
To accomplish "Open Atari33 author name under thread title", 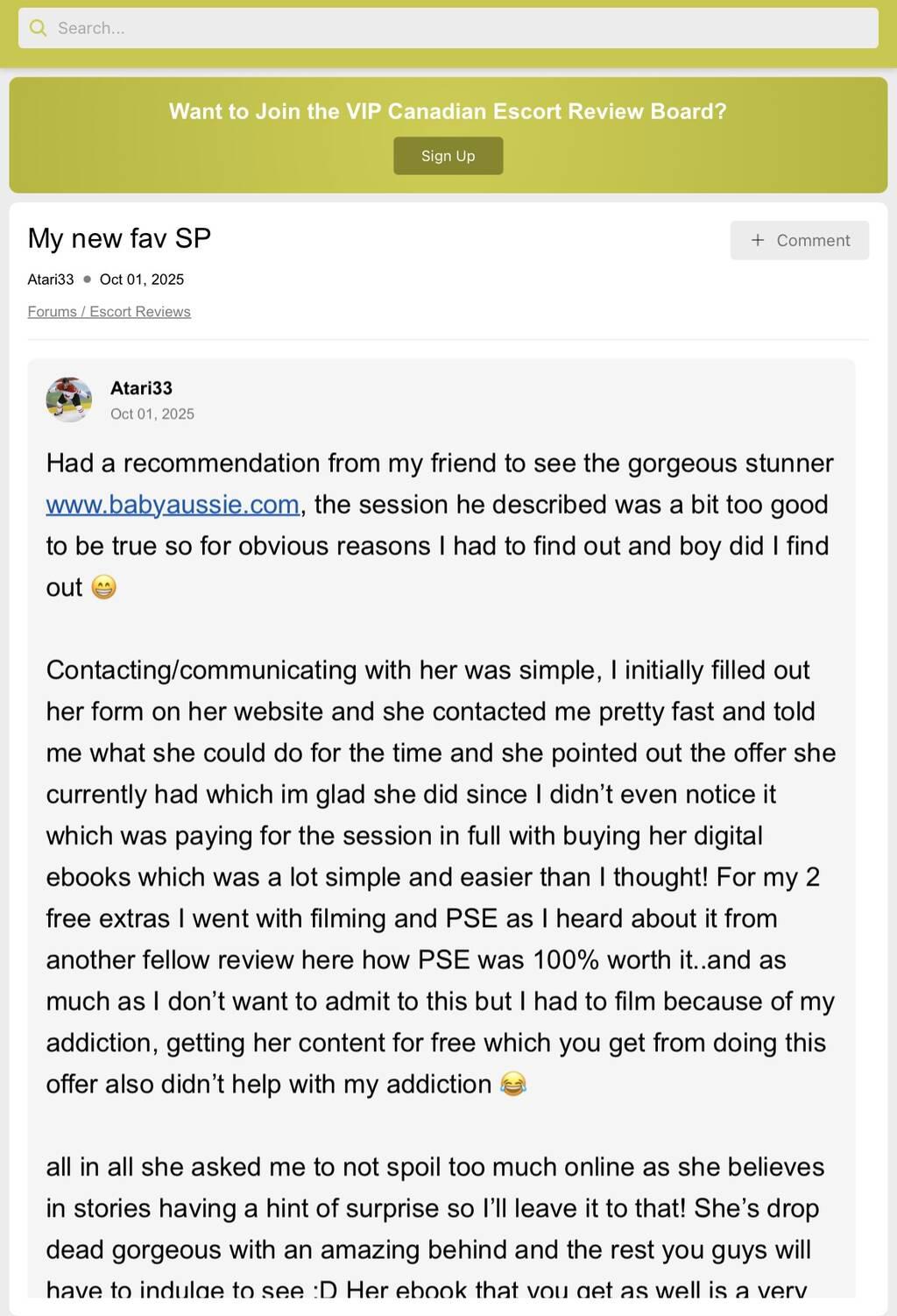I will click(x=51, y=279).
